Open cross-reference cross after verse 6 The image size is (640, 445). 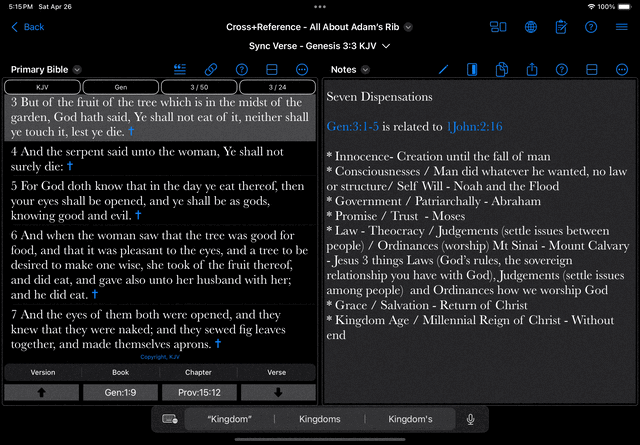point(95,294)
